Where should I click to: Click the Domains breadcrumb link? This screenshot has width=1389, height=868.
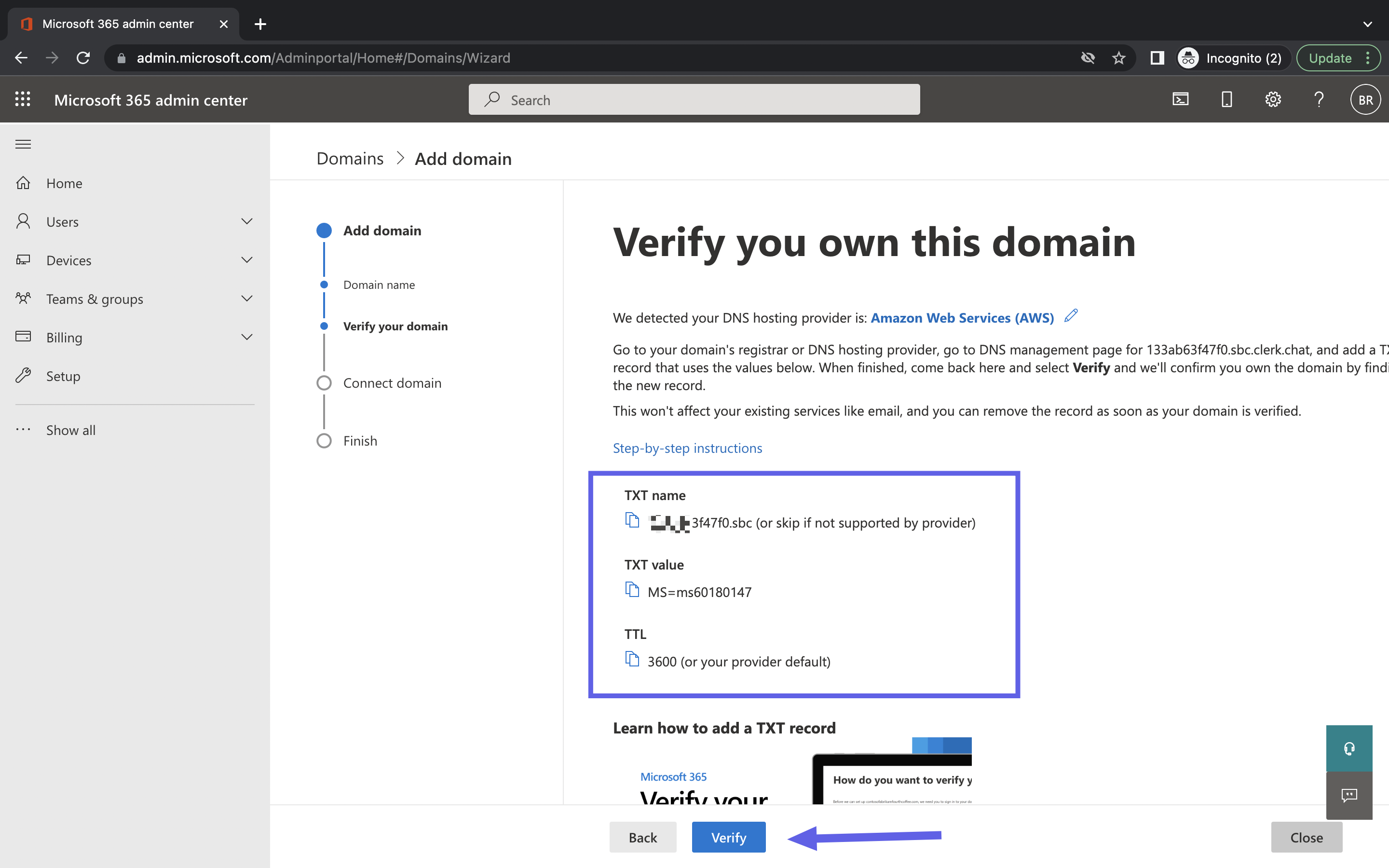tap(350, 159)
